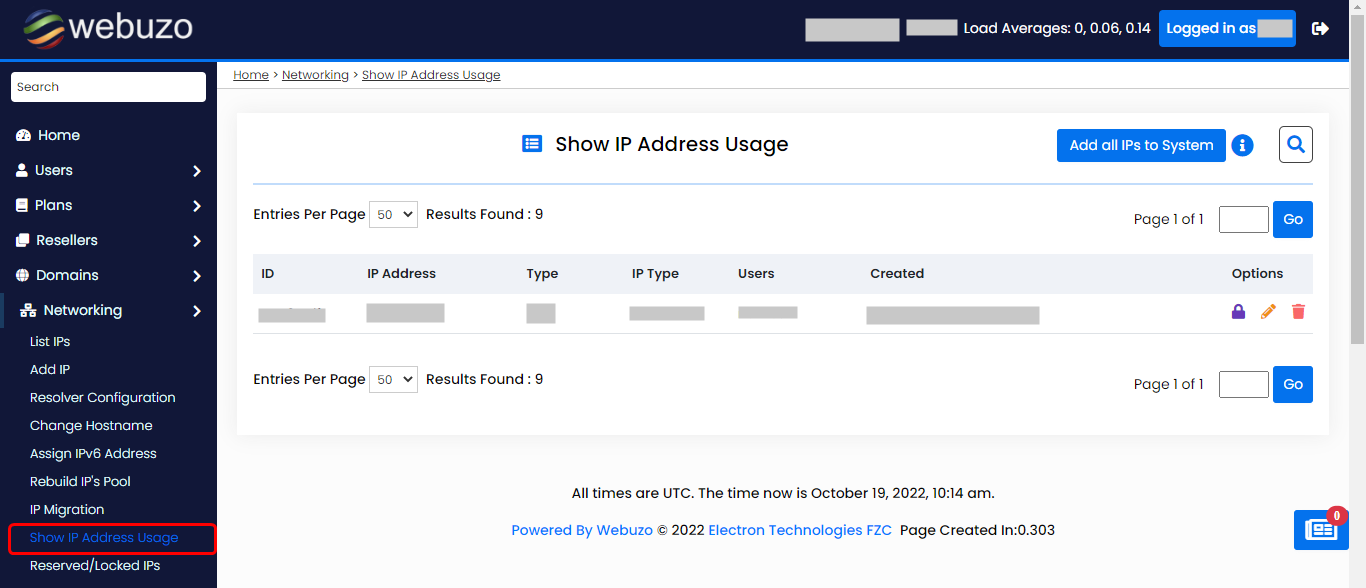The height and width of the screenshot is (588, 1366).
Task: Expand the Domains sidebar menu
Action: click(108, 276)
